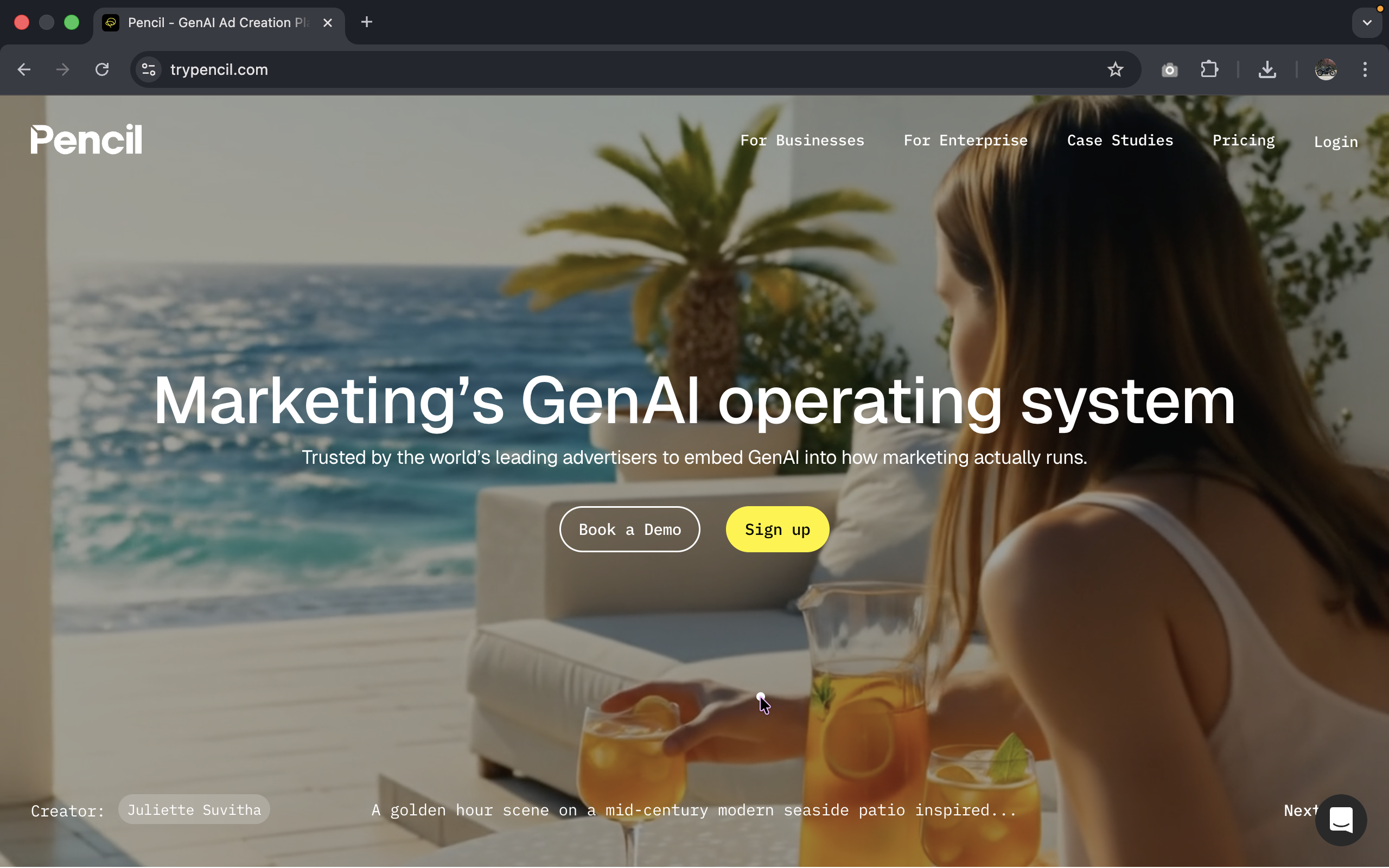1389x868 pixels.
Task: Open the site information controls
Action: (148, 69)
